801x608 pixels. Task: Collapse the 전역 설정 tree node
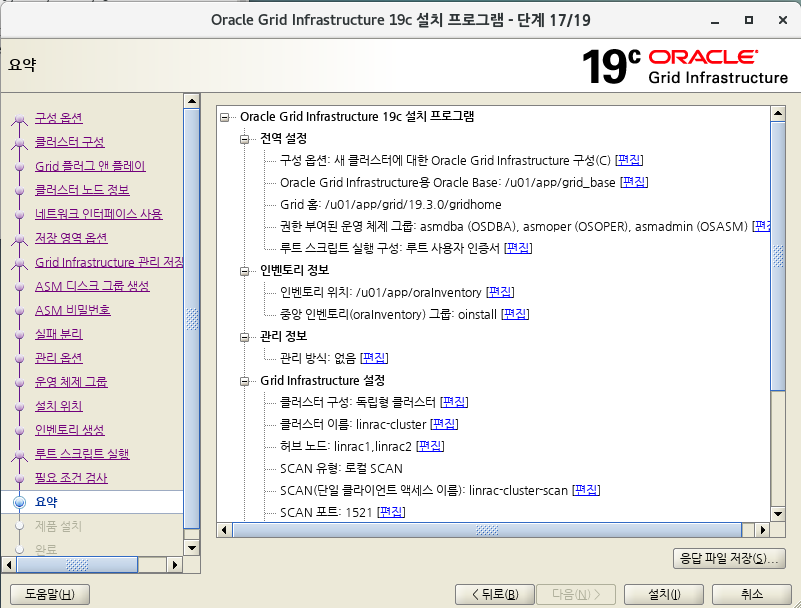pos(245,139)
